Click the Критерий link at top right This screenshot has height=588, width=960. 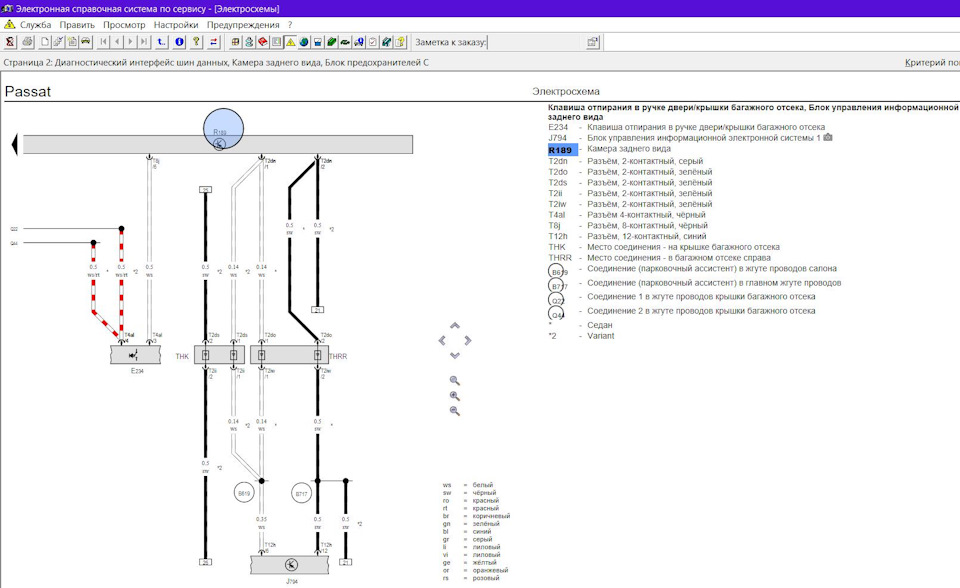point(932,62)
